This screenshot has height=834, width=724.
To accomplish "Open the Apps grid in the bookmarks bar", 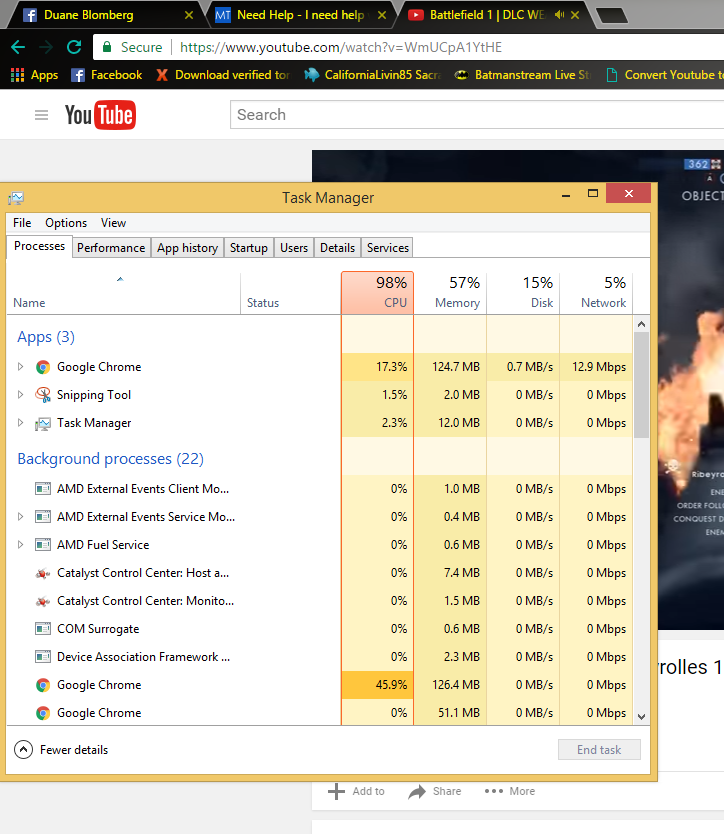I will click(34, 75).
